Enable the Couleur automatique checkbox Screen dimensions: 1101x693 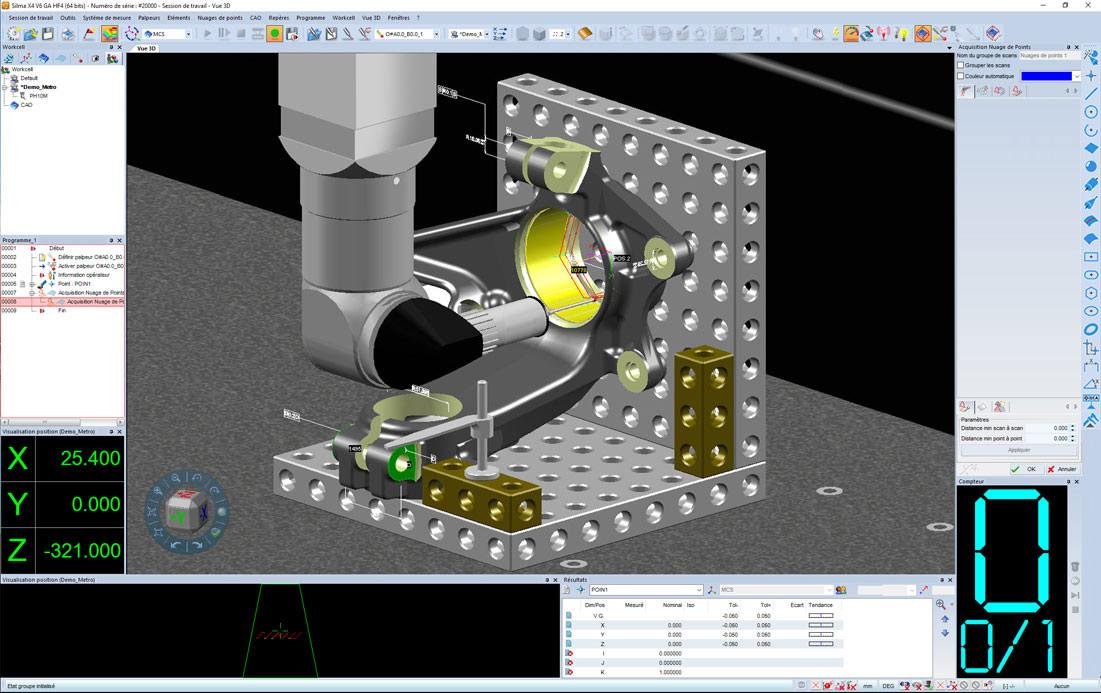click(961, 76)
